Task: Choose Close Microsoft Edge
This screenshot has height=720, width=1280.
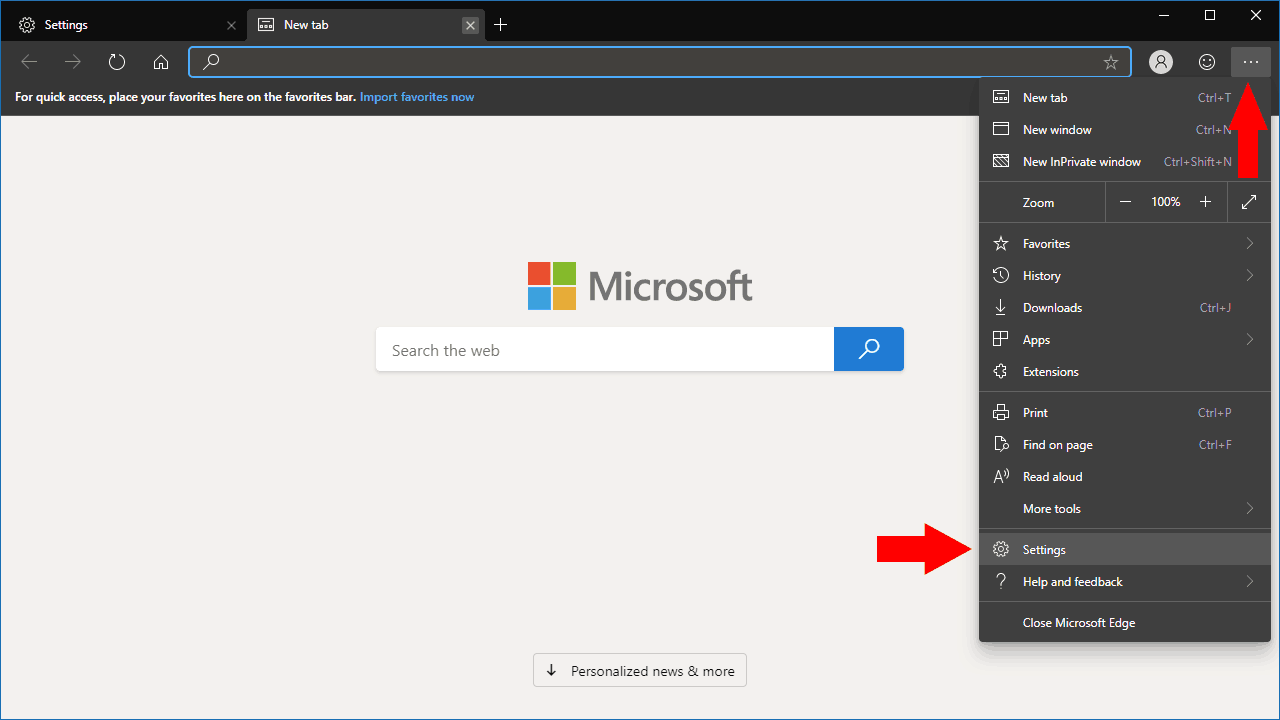Action: tap(1125, 623)
